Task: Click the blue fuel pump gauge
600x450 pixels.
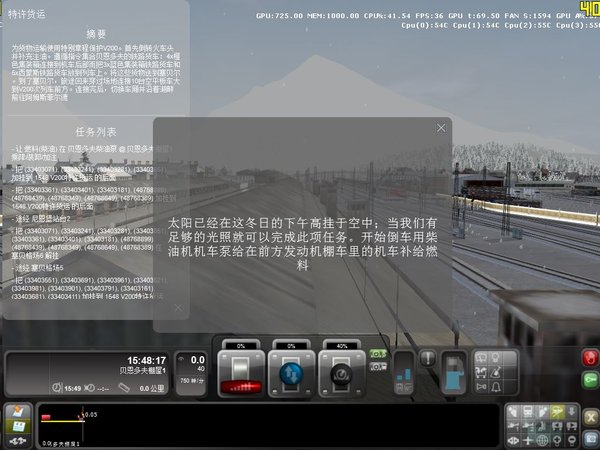Action: click(x=454, y=373)
